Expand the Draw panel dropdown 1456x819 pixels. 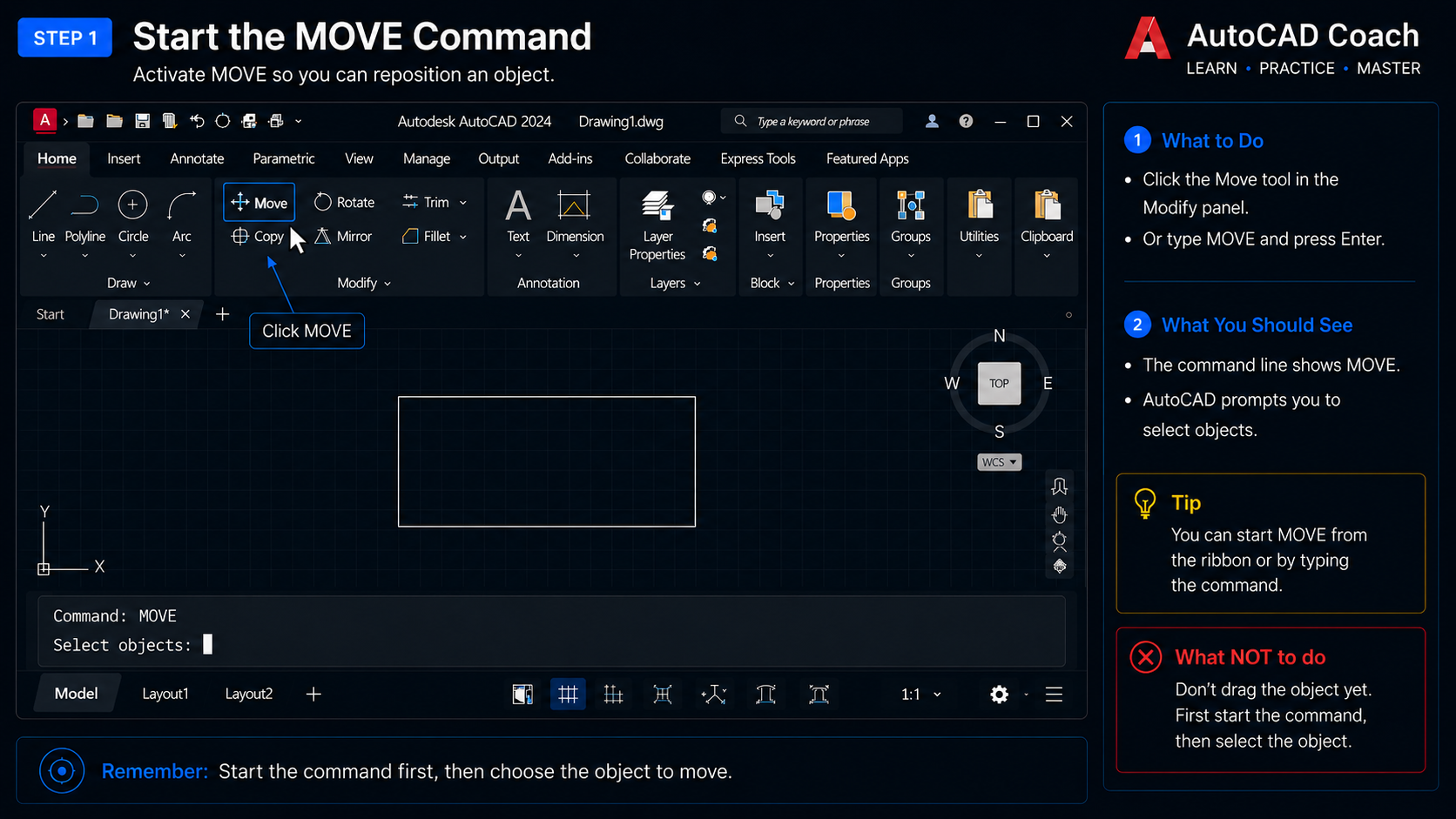[x=129, y=283]
